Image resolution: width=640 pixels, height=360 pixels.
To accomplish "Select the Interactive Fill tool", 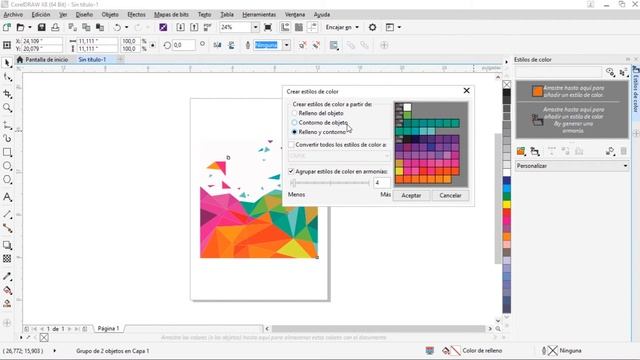I will pyautogui.click(x=7, y=290).
